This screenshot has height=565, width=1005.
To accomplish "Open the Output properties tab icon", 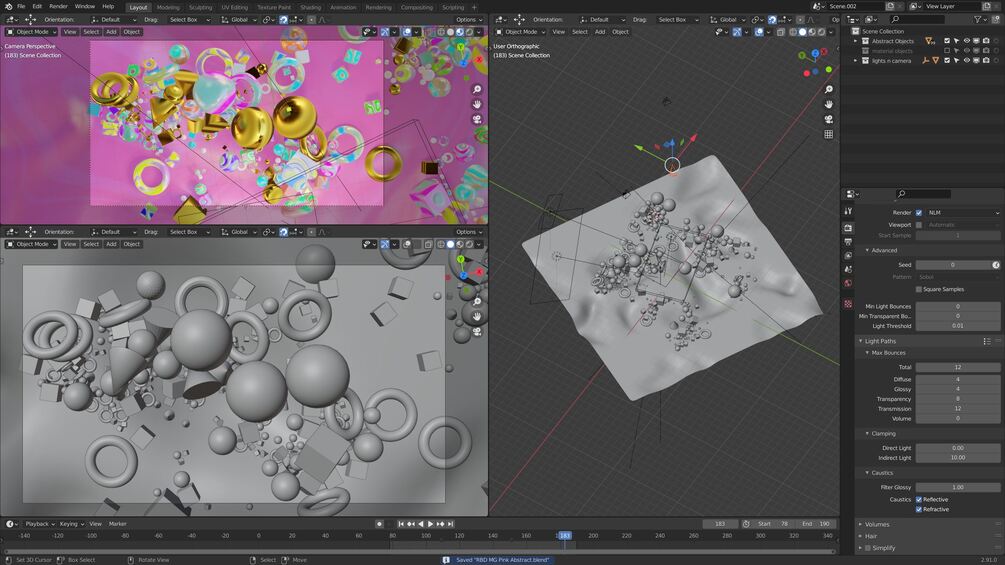I will 848,242.
